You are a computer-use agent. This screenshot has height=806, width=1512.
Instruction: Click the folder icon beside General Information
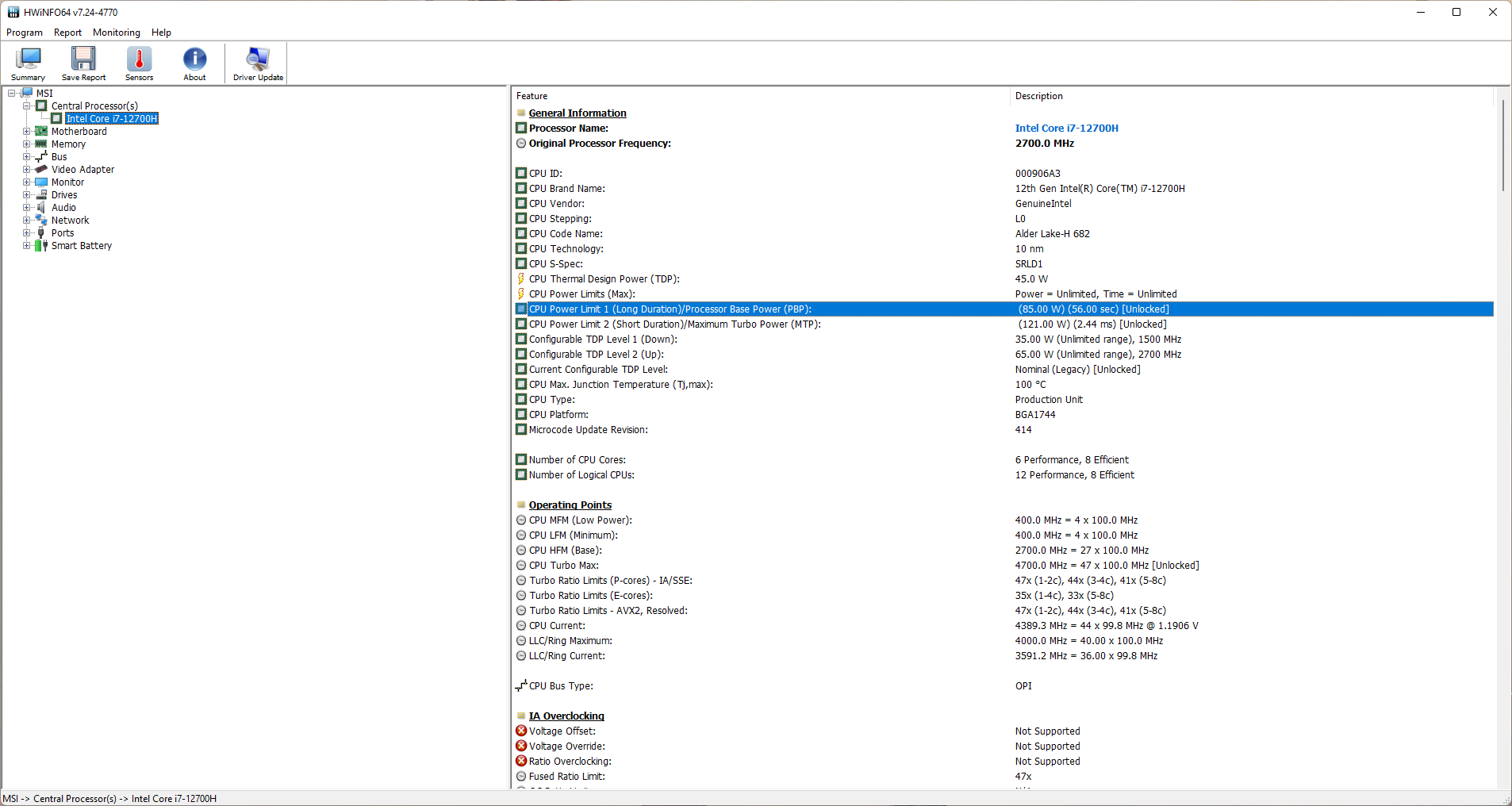click(x=521, y=113)
